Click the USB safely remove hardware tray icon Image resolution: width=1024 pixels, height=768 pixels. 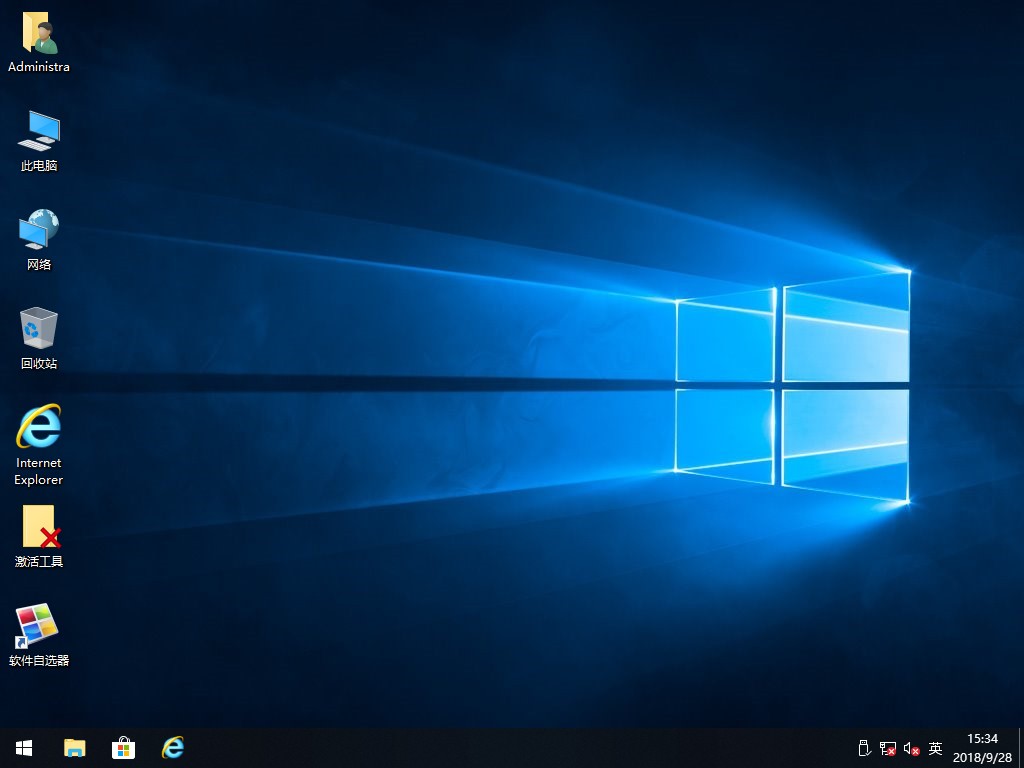coord(864,748)
